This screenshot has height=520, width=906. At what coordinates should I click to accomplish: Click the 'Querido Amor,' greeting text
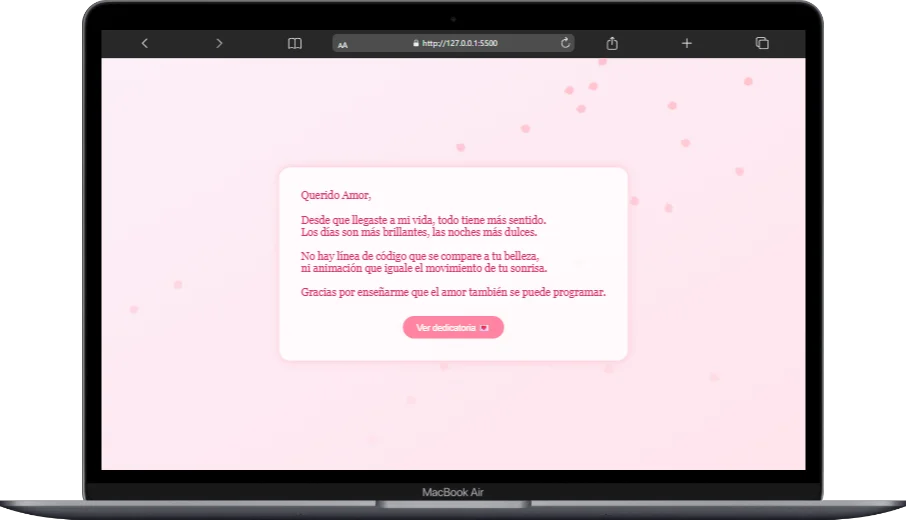pos(336,195)
